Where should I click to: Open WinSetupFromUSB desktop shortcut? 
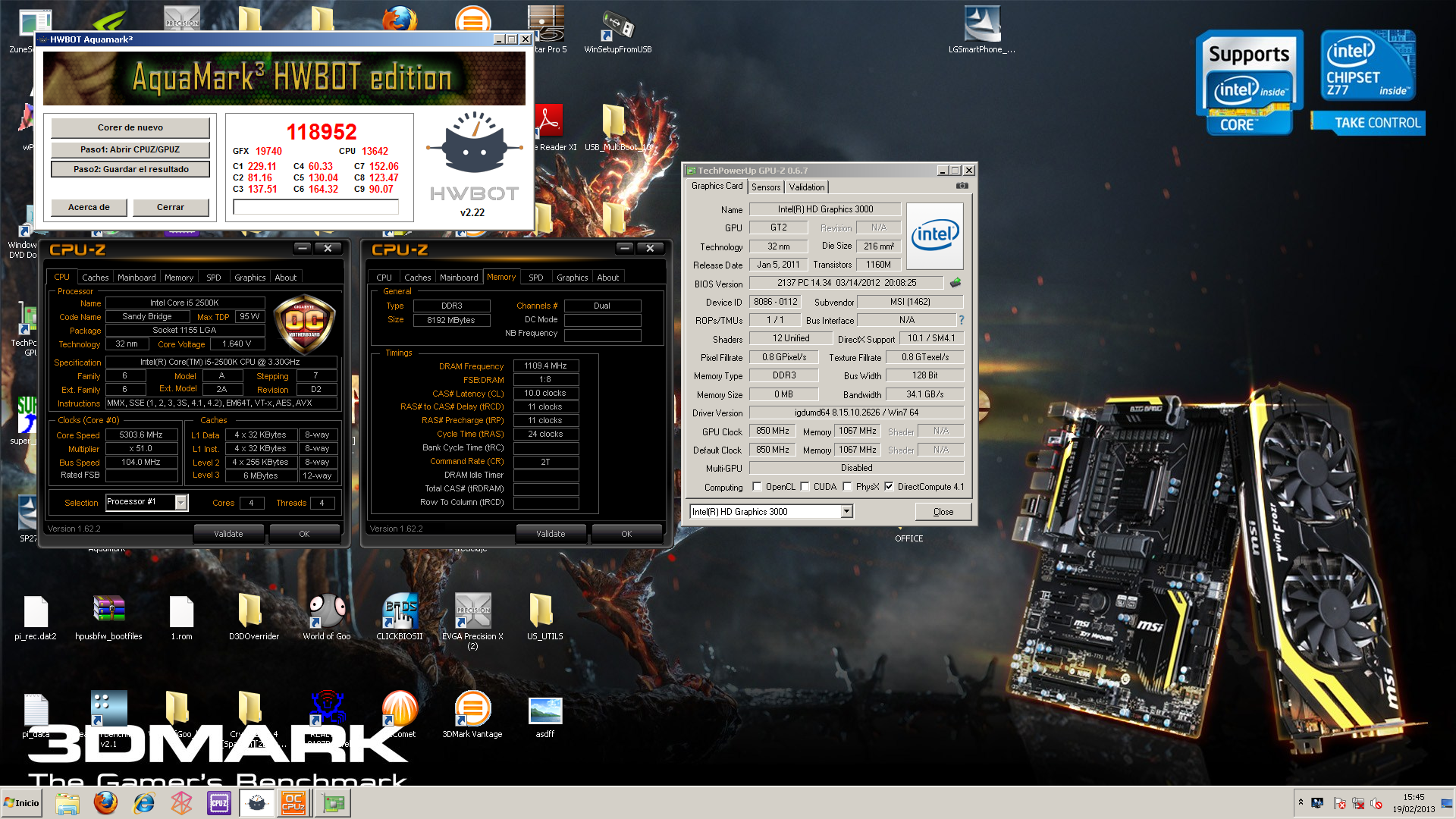coord(617,32)
